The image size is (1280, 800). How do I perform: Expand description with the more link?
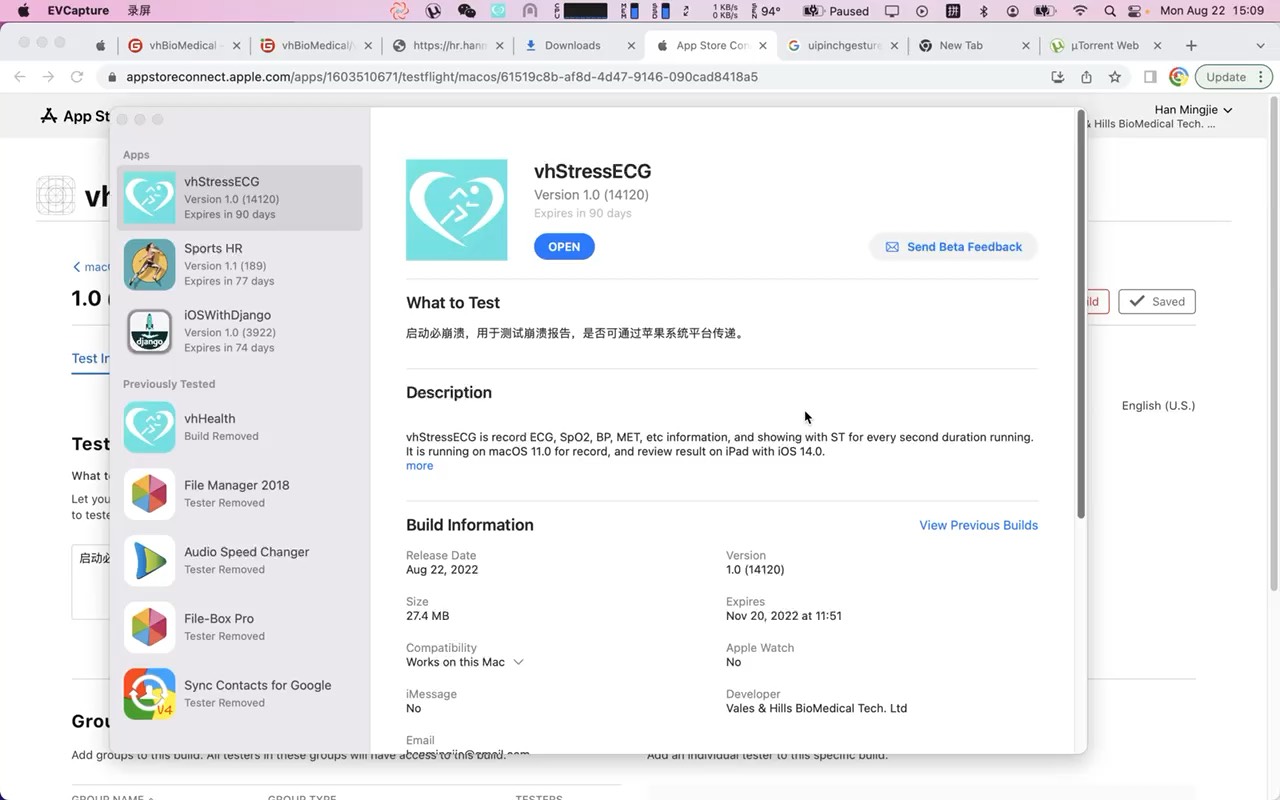(419, 466)
